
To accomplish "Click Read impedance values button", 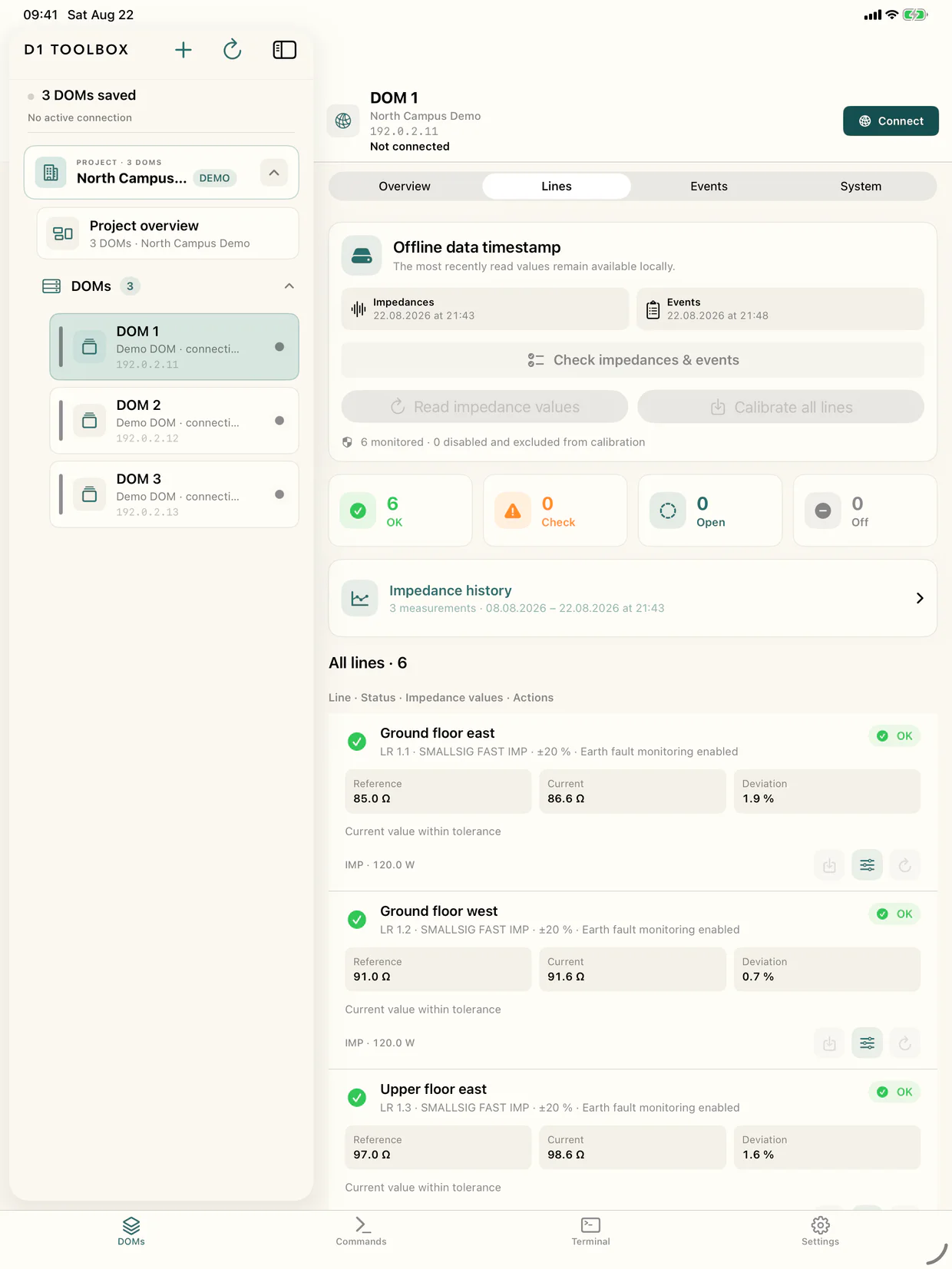I will (x=484, y=407).
